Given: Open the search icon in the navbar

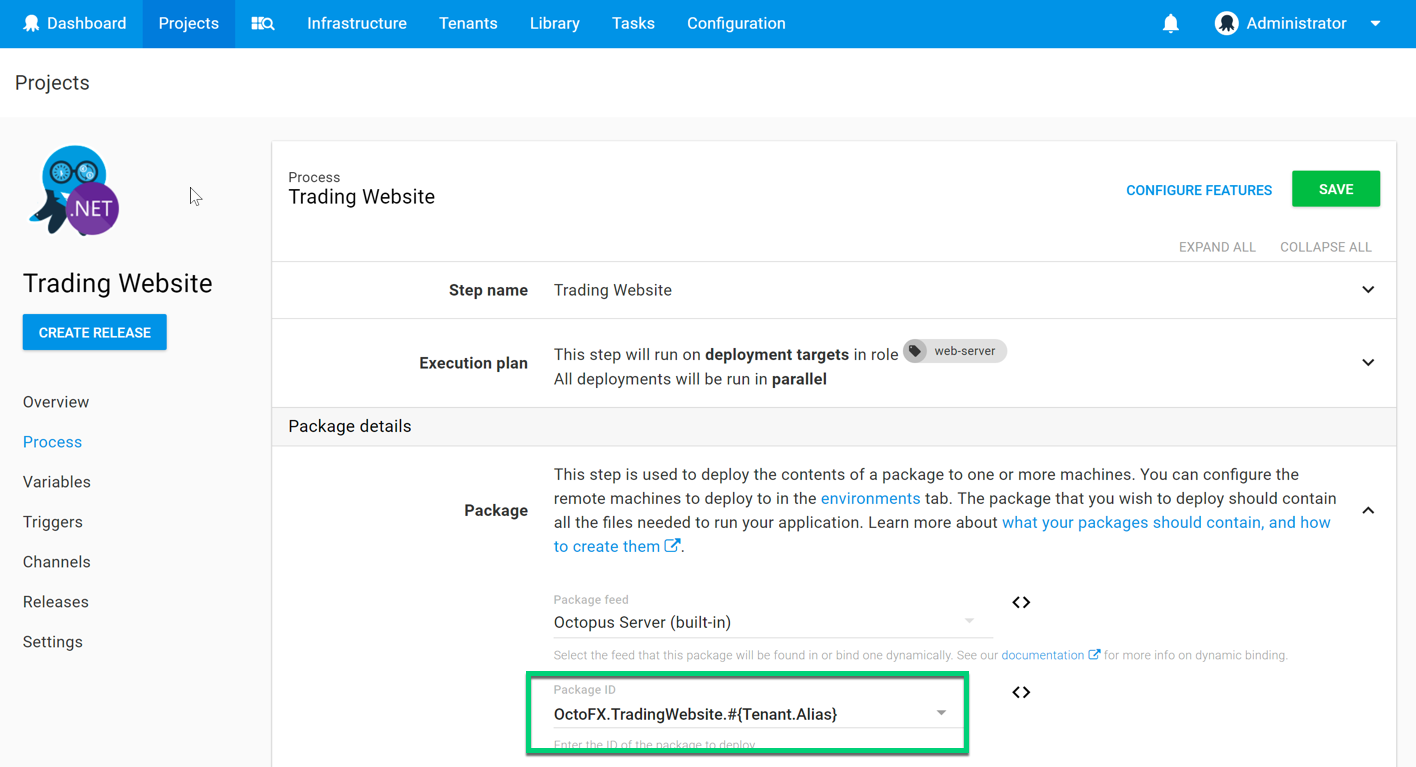Looking at the screenshot, I should [261, 23].
